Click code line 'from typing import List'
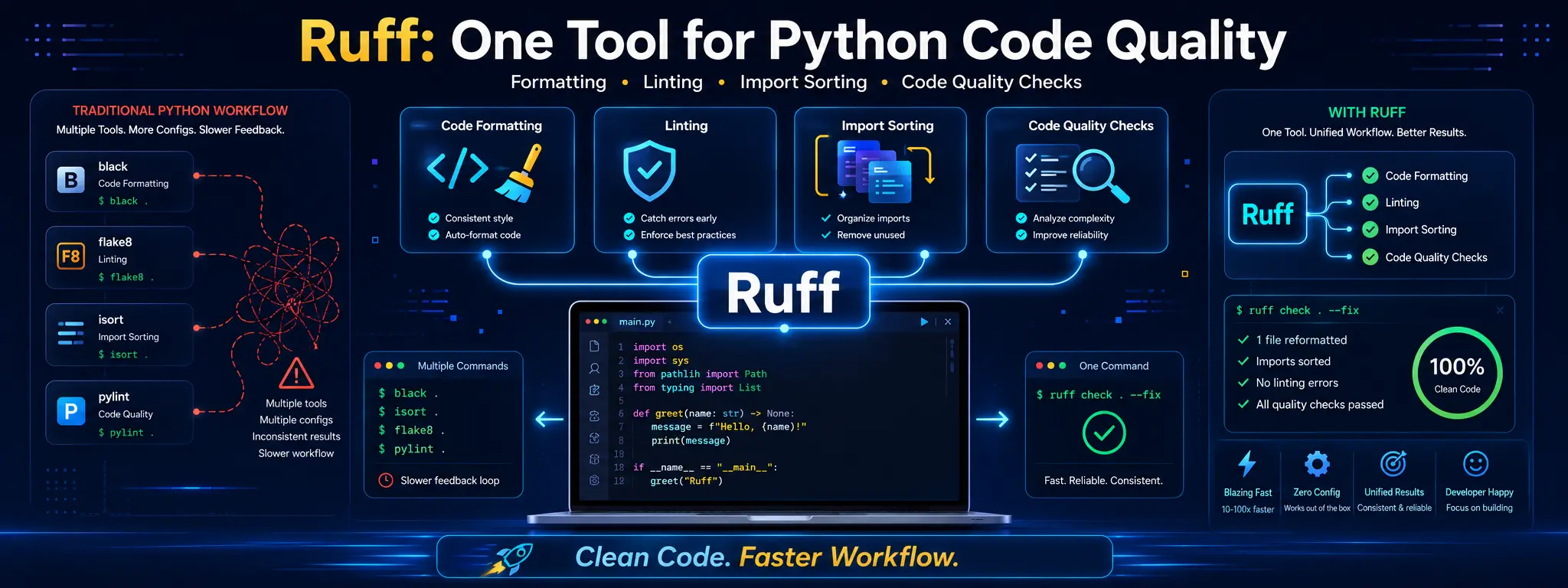 click(x=697, y=388)
